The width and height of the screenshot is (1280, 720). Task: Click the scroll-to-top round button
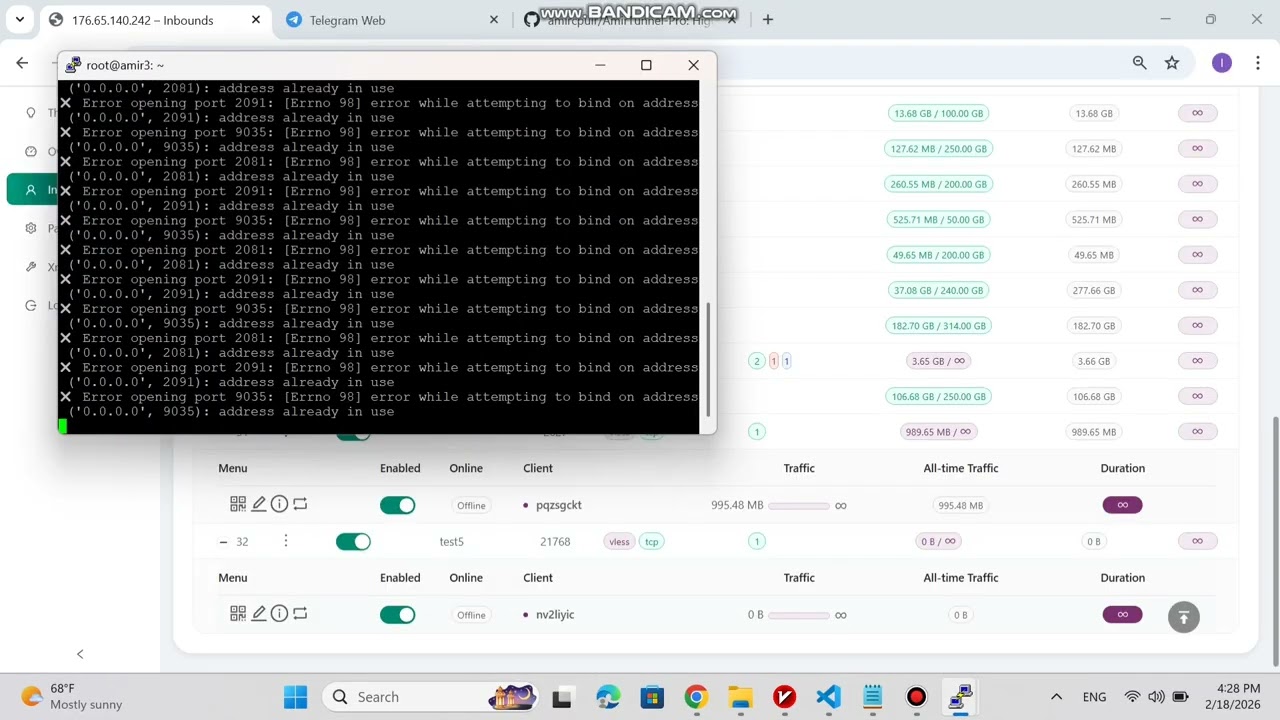(1184, 617)
